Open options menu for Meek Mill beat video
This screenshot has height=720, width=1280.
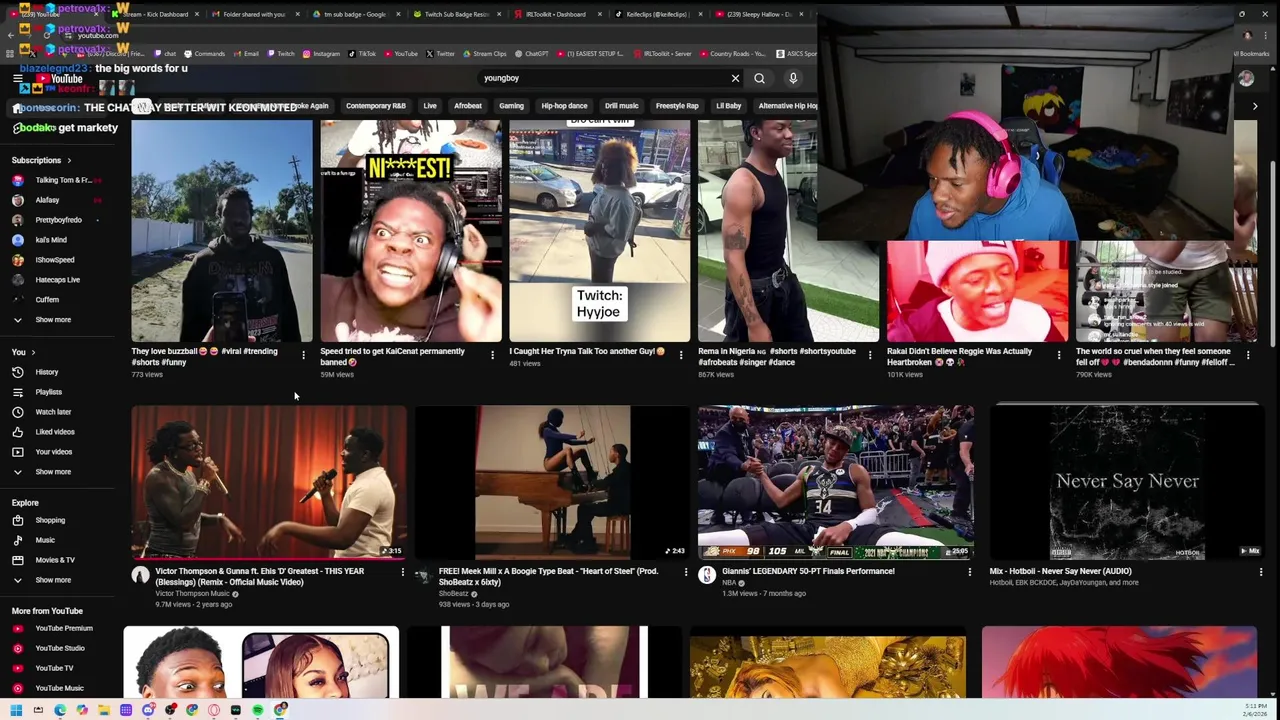(686, 572)
